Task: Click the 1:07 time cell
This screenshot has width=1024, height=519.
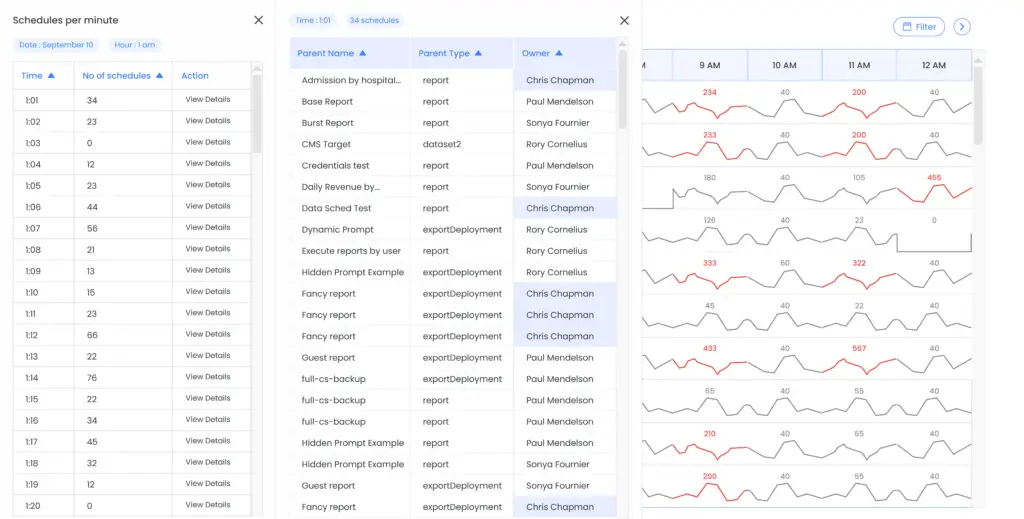Action: [x=33, y=228]
